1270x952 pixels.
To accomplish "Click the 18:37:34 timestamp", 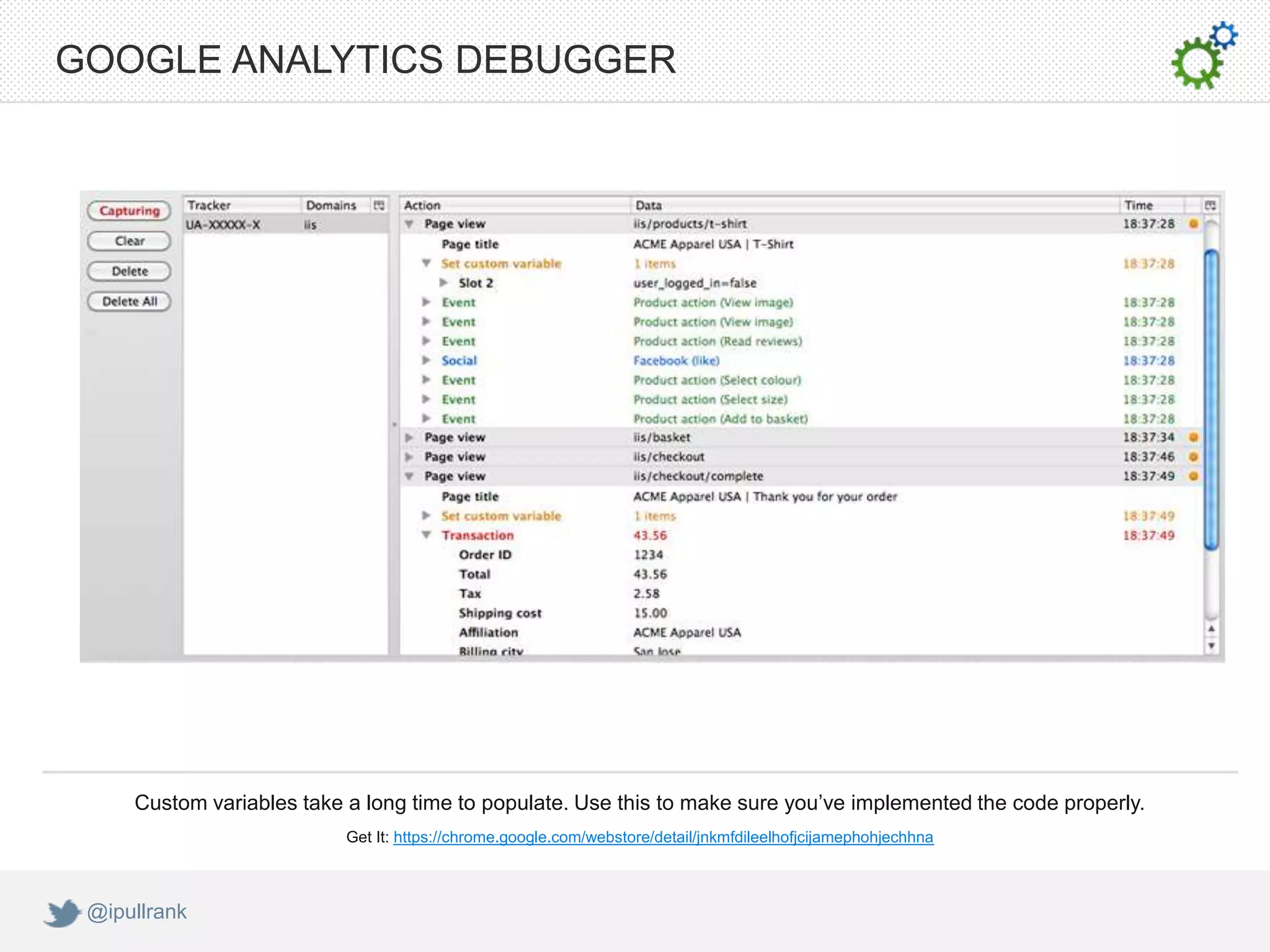I will pyautogui.click(x=1148, y=438).
